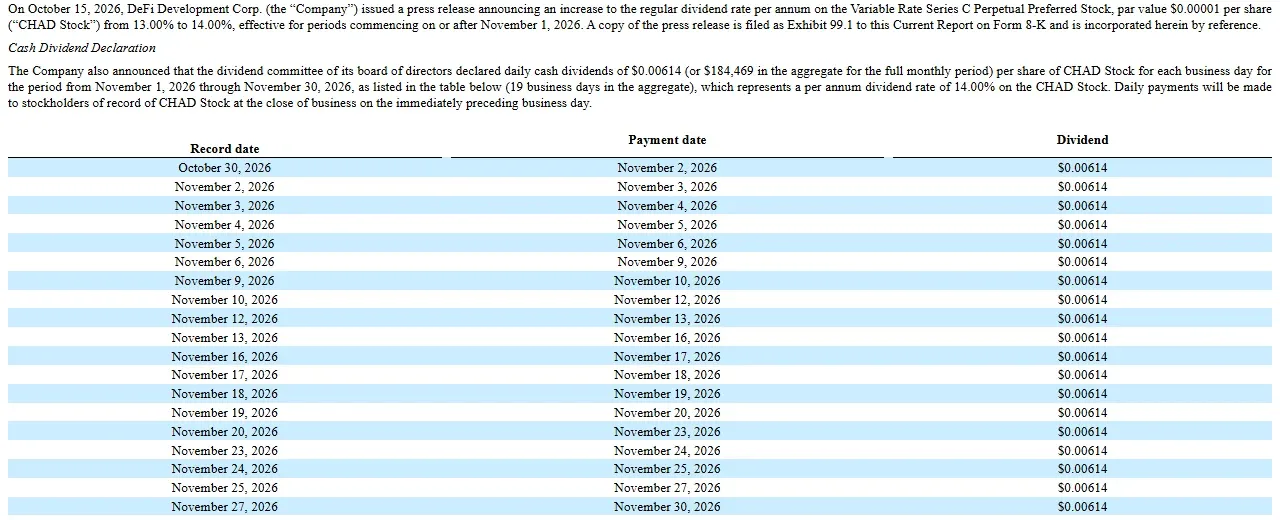Click record date 'November 18, 2026'
The image size is (1280, 520).
pos(225,394)
